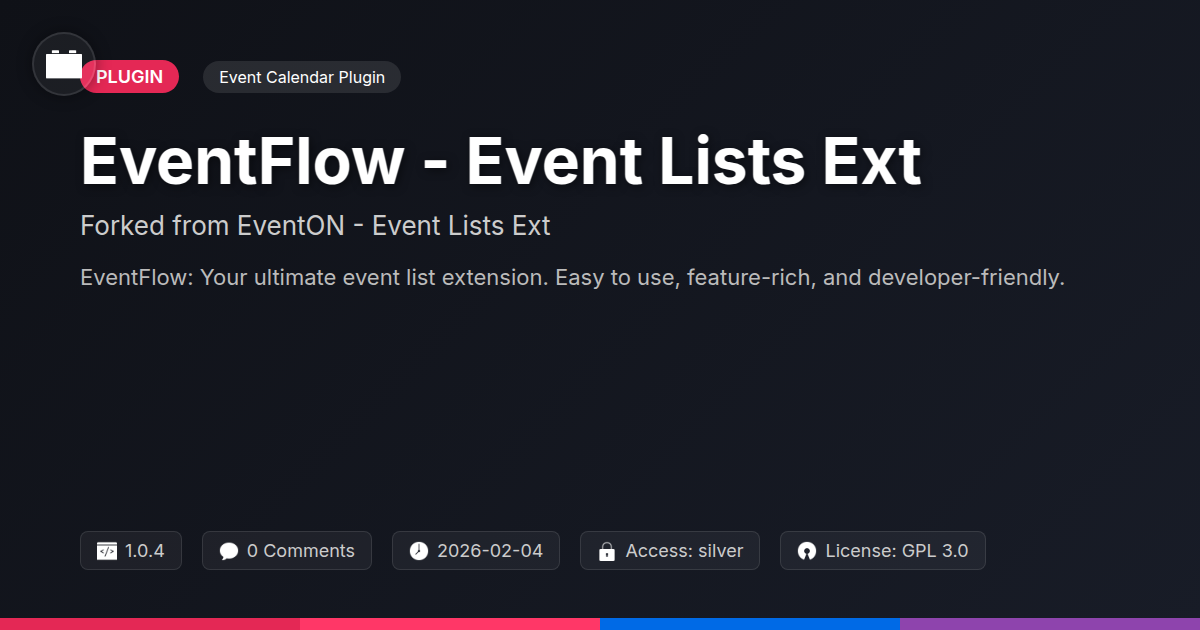Viewport: 1200px width, 630px height.
Task: Click the 2026-02-04 date badge
Action: pyautogui.click(x=476, y=551)
